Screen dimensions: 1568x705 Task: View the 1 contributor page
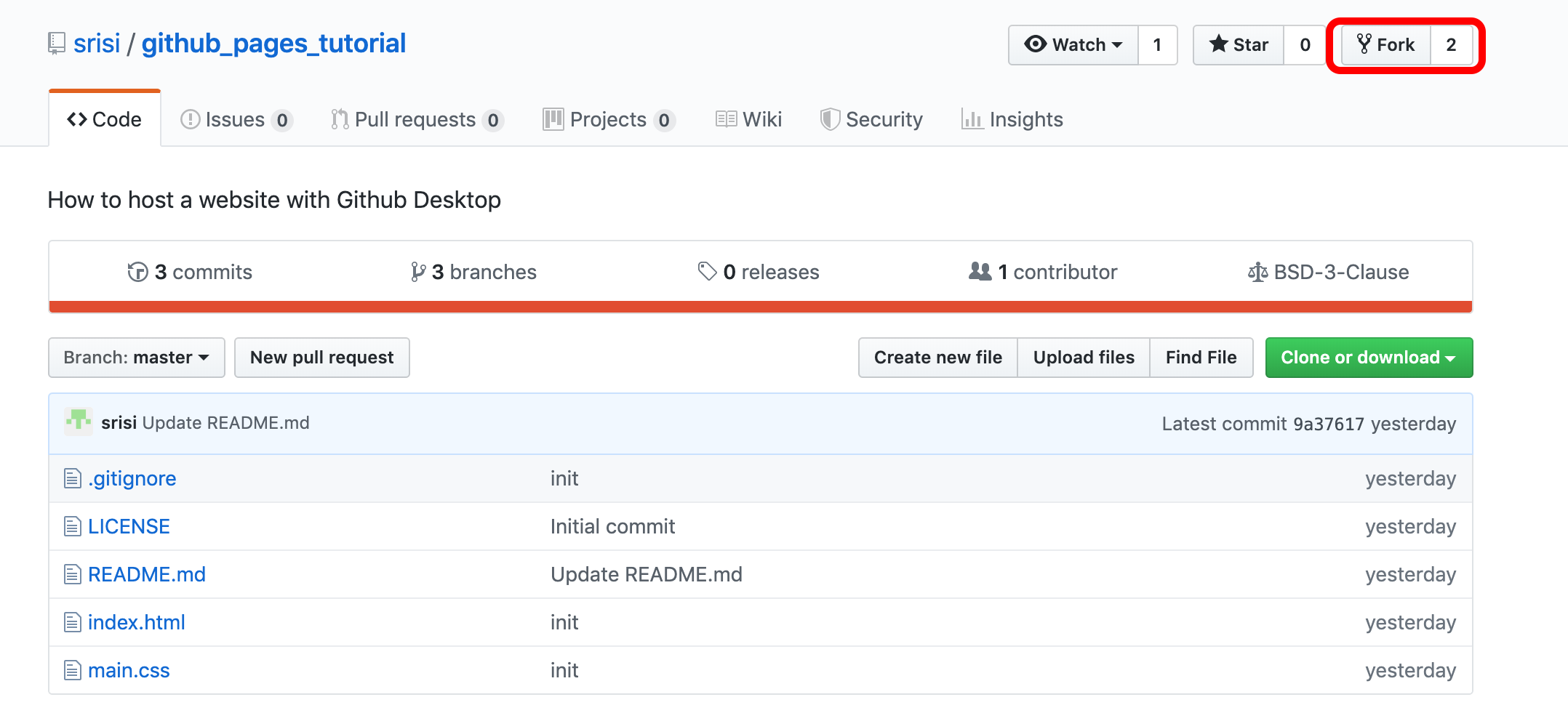coord(1043,272)
